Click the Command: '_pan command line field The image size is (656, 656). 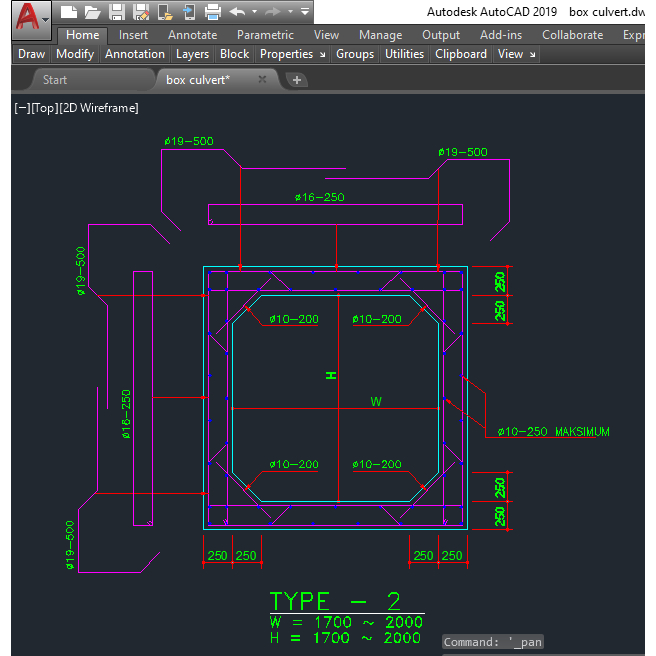click(493, 642)
